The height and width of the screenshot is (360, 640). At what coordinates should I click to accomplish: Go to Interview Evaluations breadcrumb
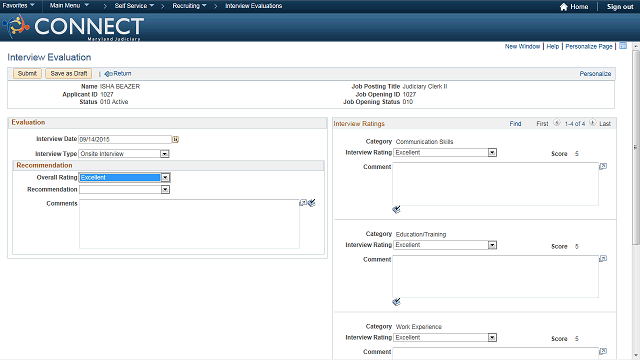coord(253,6)
